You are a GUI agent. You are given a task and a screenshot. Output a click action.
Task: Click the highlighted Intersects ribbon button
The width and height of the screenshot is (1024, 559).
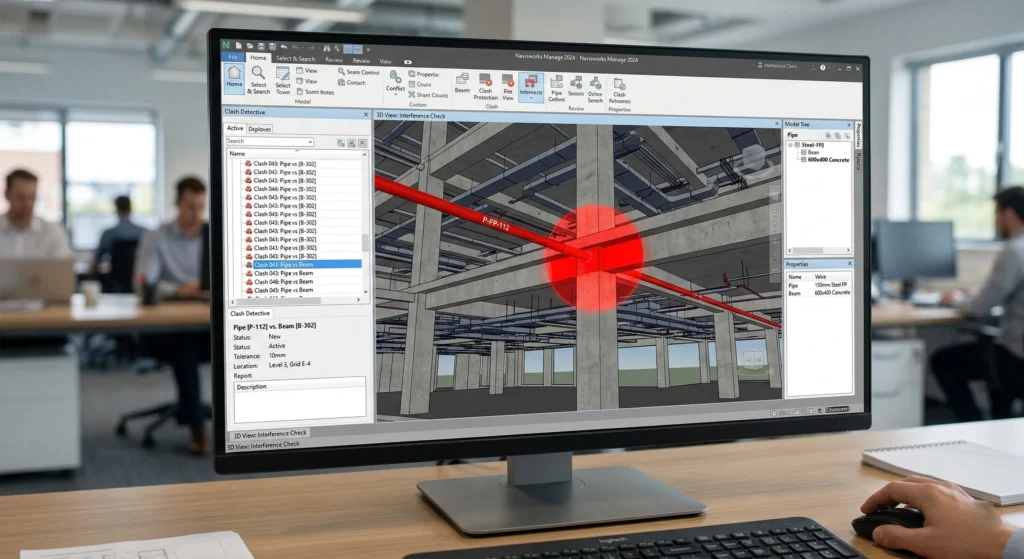click(x=530, y=86)
